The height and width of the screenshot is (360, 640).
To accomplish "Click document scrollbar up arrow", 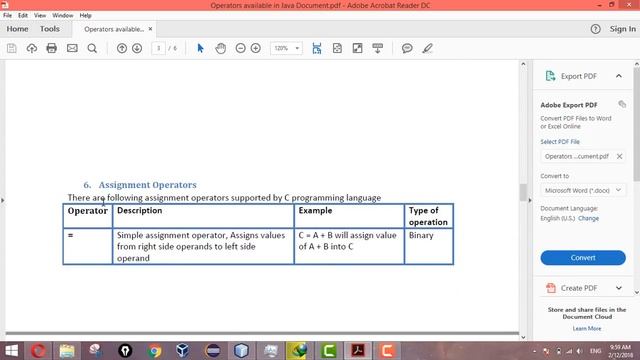I will [x=523, y=64].
